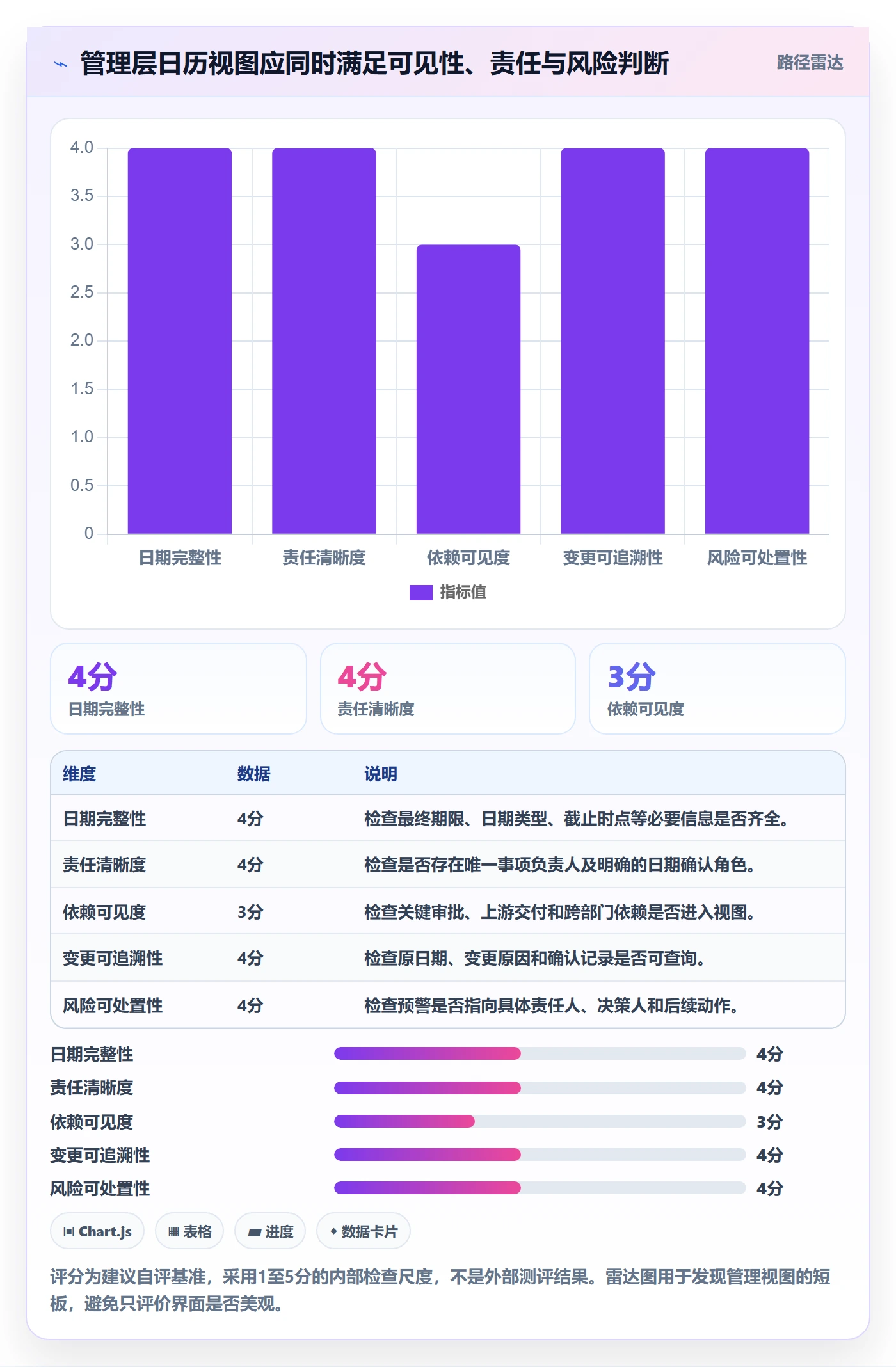This screenshot has height=1367, width=896.
Task: Click the 检查预警是否指向 description cell
Action: point(552,1005)
